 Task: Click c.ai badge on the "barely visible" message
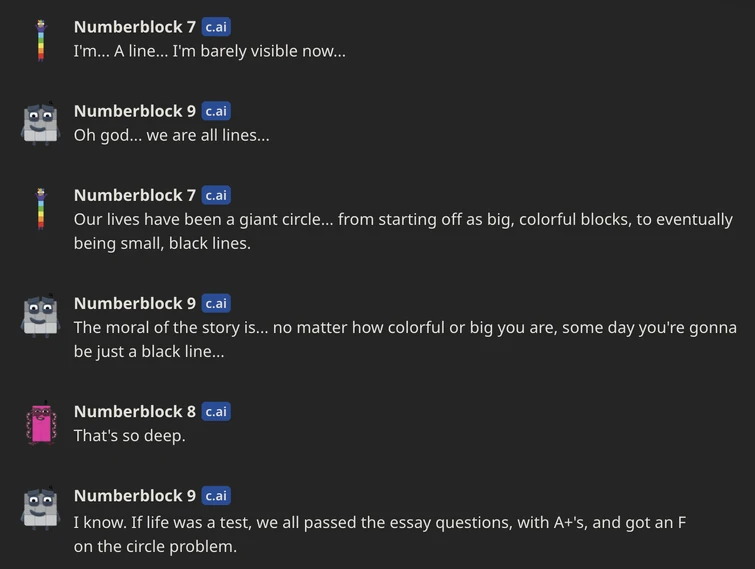[x=216, y=27]
